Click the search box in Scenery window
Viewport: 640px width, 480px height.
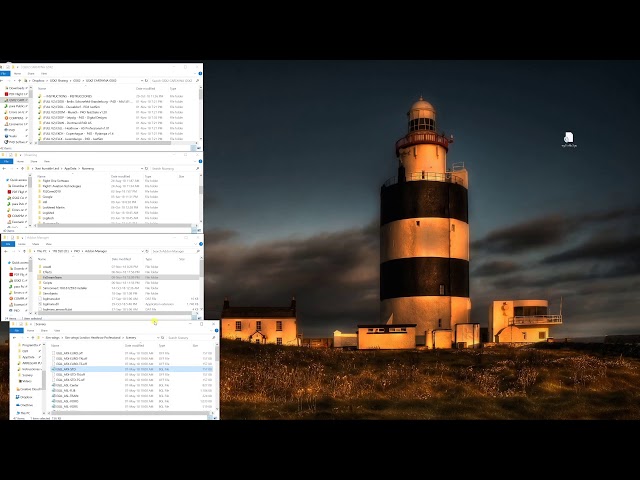click(x=189, y=338)
